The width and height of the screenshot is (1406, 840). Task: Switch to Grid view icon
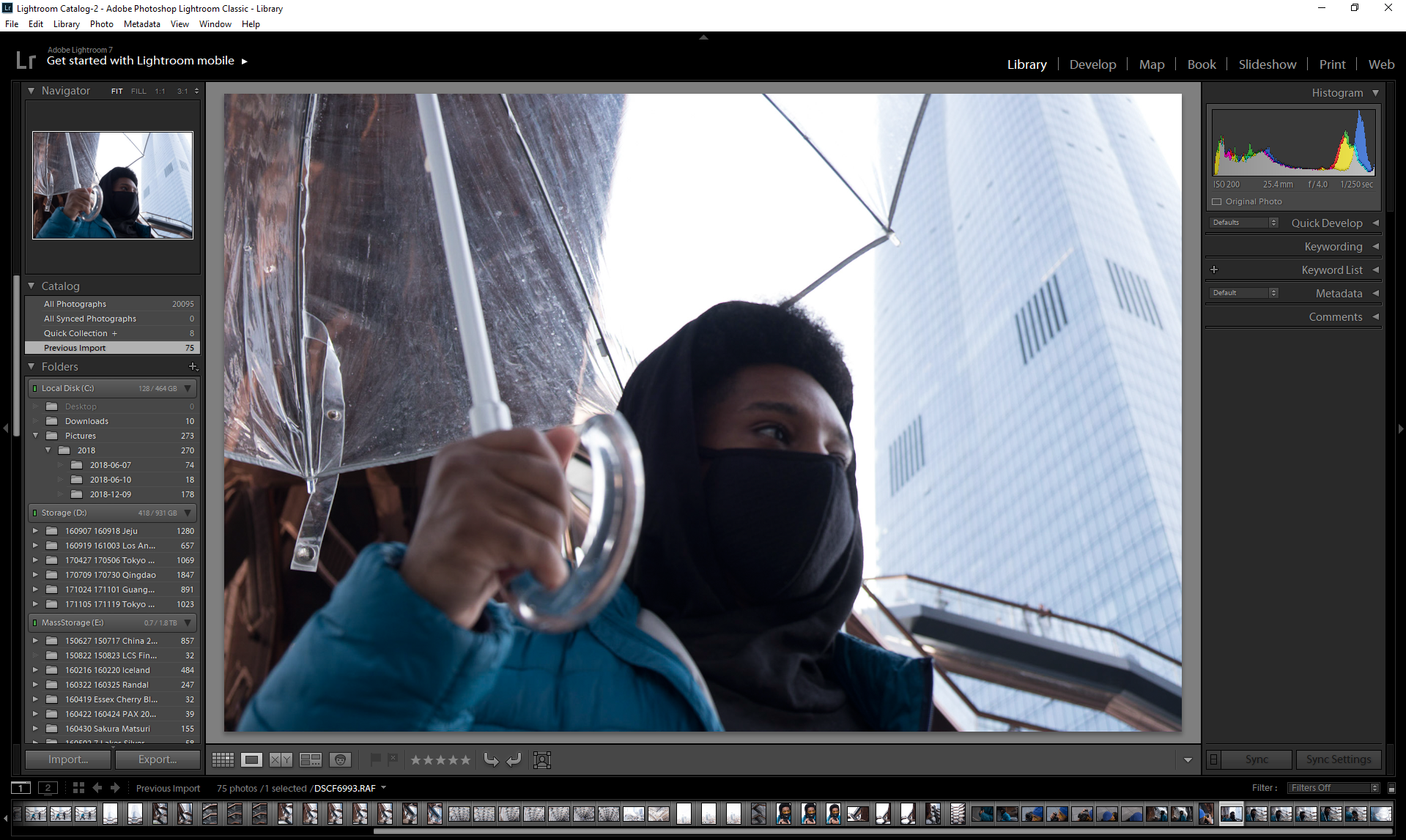(223, 760)
